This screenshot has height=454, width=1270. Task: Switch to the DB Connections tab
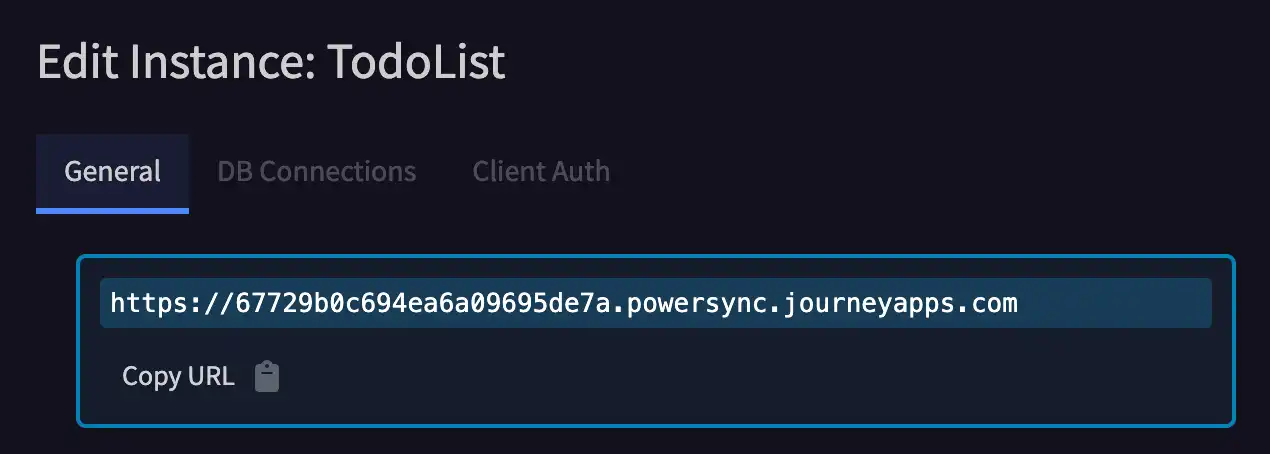click(316, 172)
